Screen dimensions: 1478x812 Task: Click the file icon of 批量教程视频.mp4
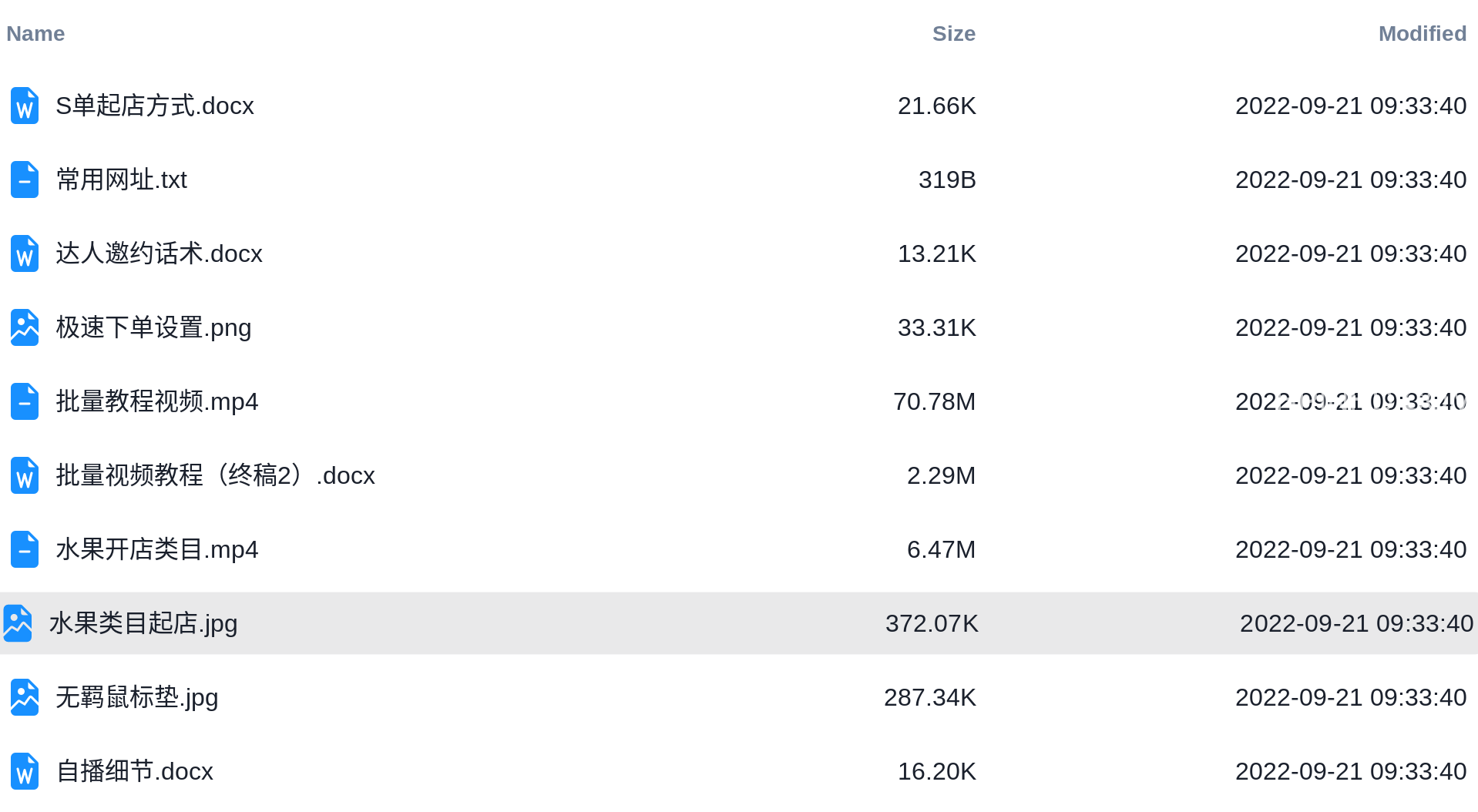pyautogui.click(x=25, y=401)
